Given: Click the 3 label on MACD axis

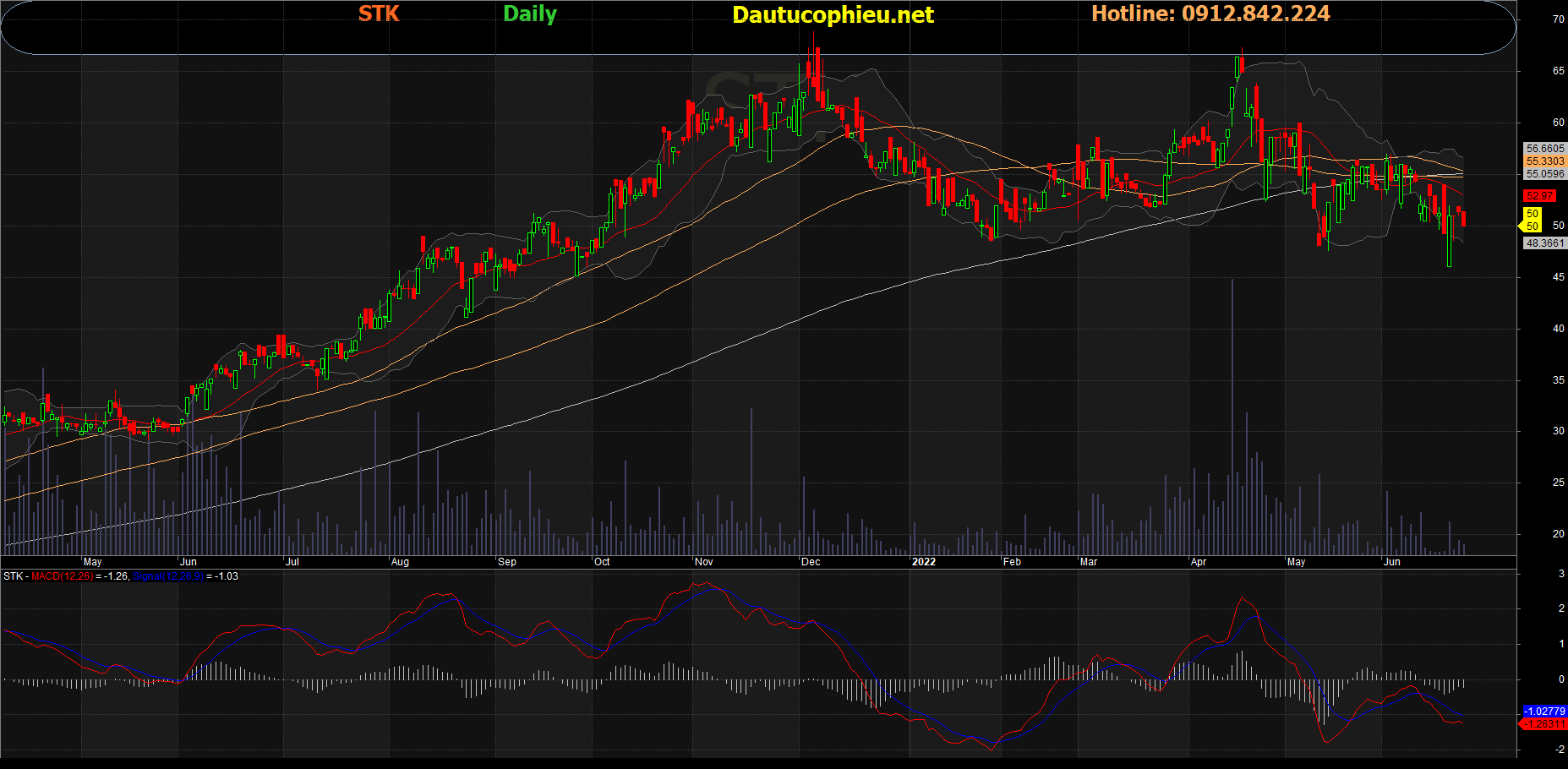Looking at the screenshot, I should coord(1561,574).
